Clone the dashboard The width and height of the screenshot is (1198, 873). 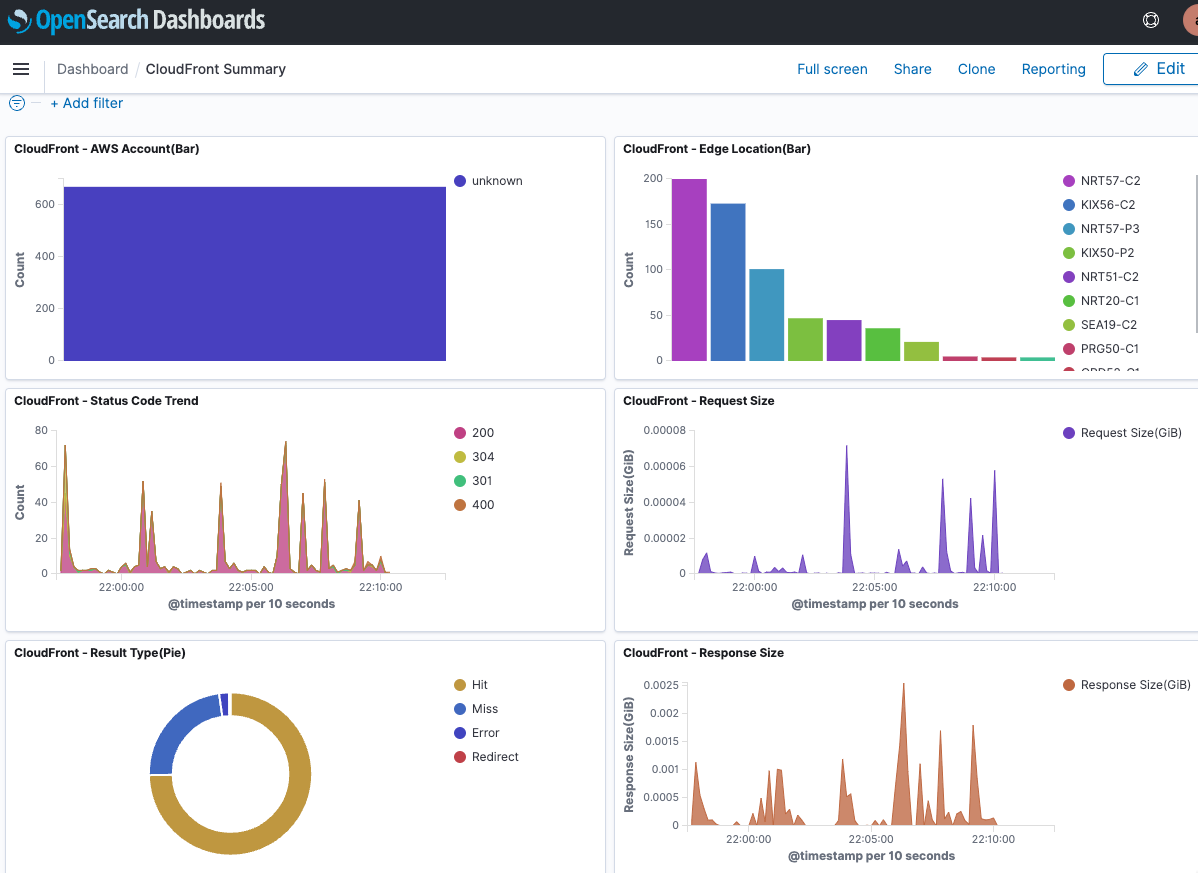(976, 70)
